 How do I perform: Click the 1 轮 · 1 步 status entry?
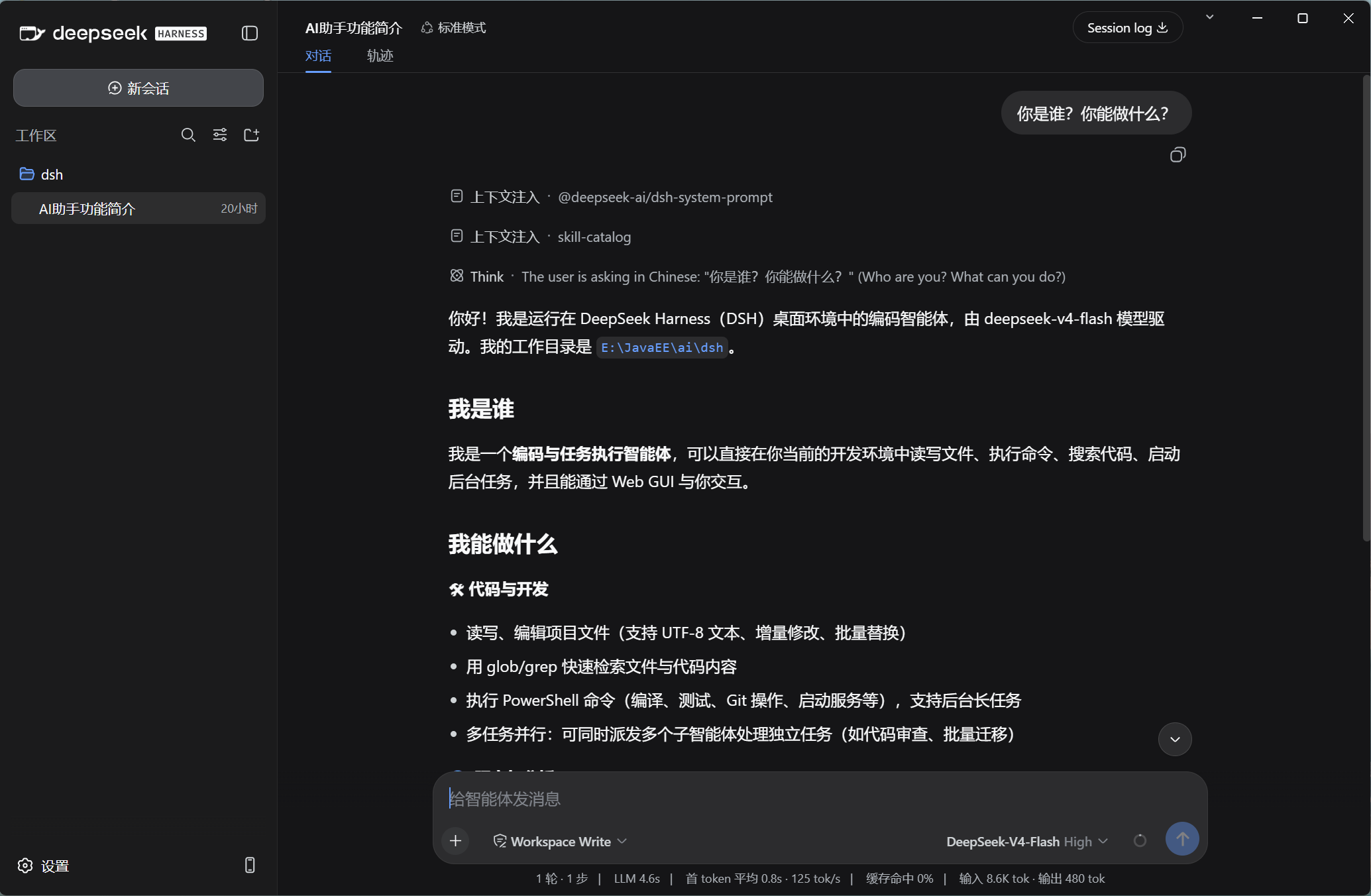(x=562, y=879)
